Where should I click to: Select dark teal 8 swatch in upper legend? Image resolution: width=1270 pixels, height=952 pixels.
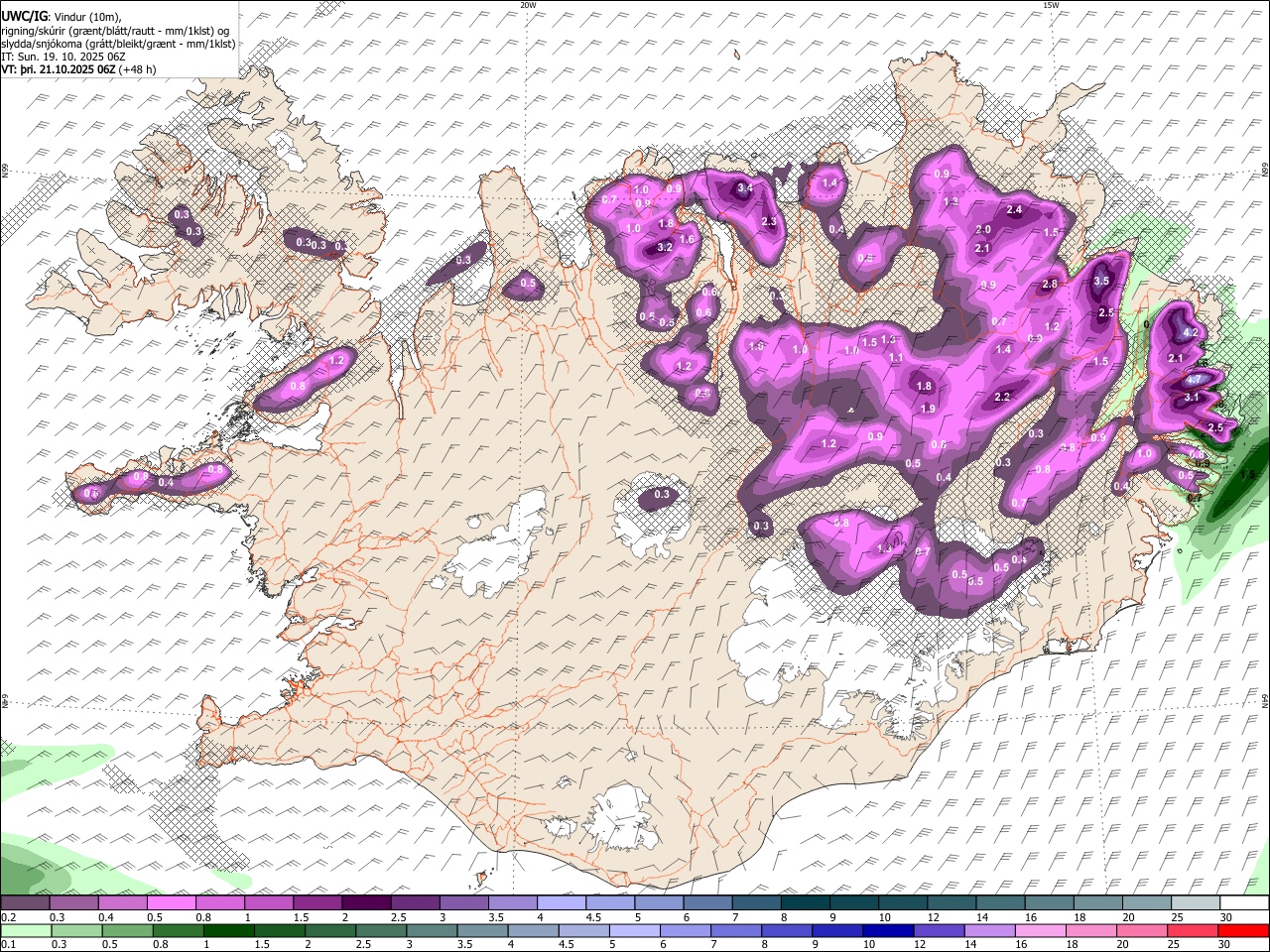806,903
